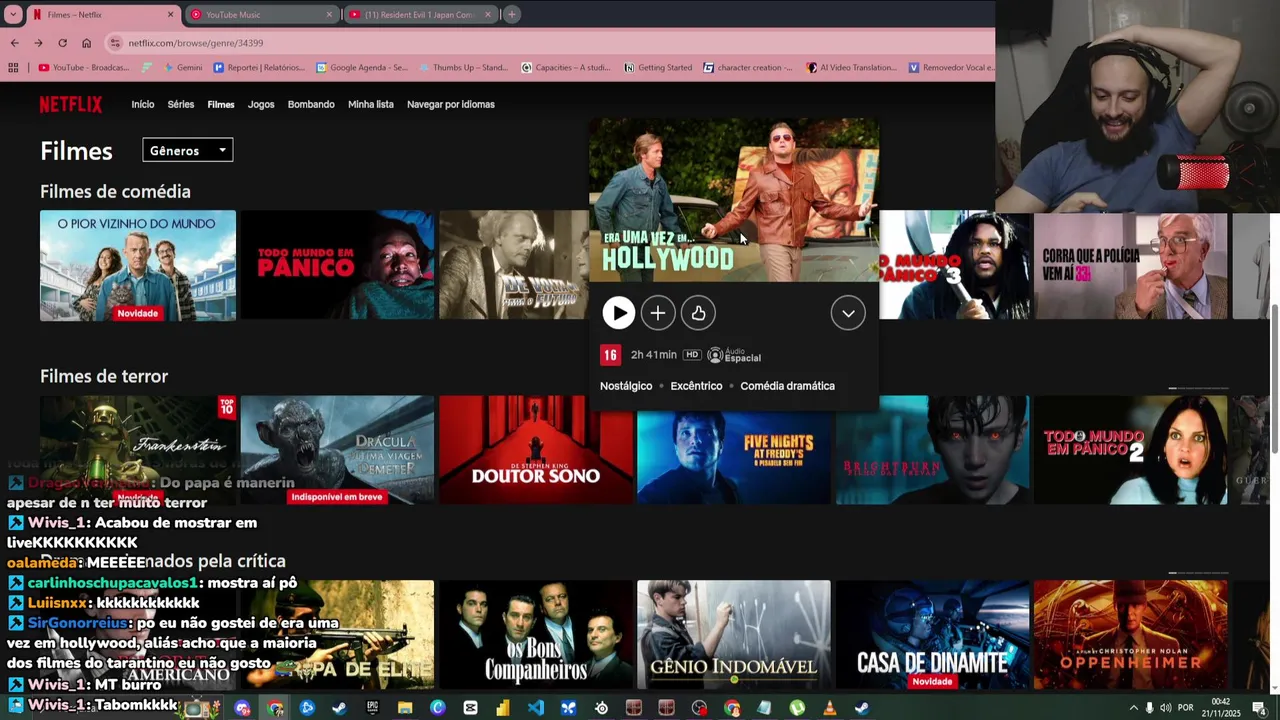Add Hollywood title to Minha lista
1280x720 pixels.
pos(658,313)
